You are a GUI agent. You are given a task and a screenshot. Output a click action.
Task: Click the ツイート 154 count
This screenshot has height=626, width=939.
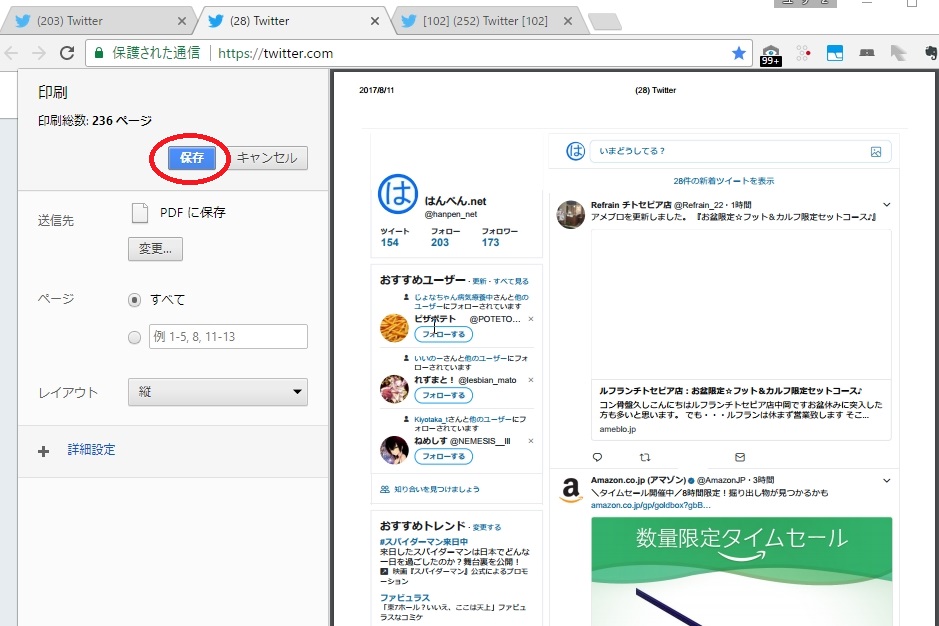[393, 237]
